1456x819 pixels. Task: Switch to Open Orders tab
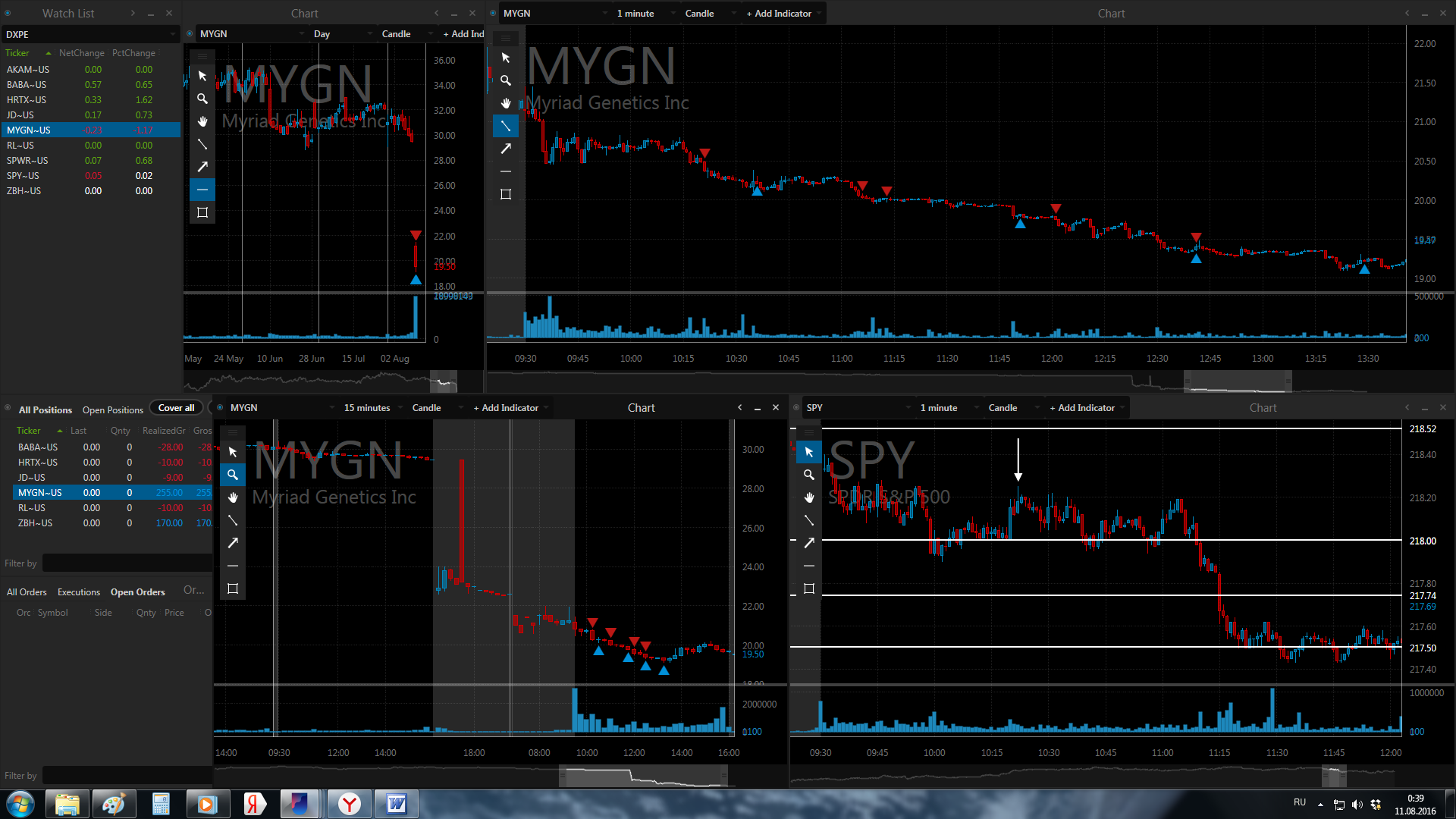coord(137,591)
